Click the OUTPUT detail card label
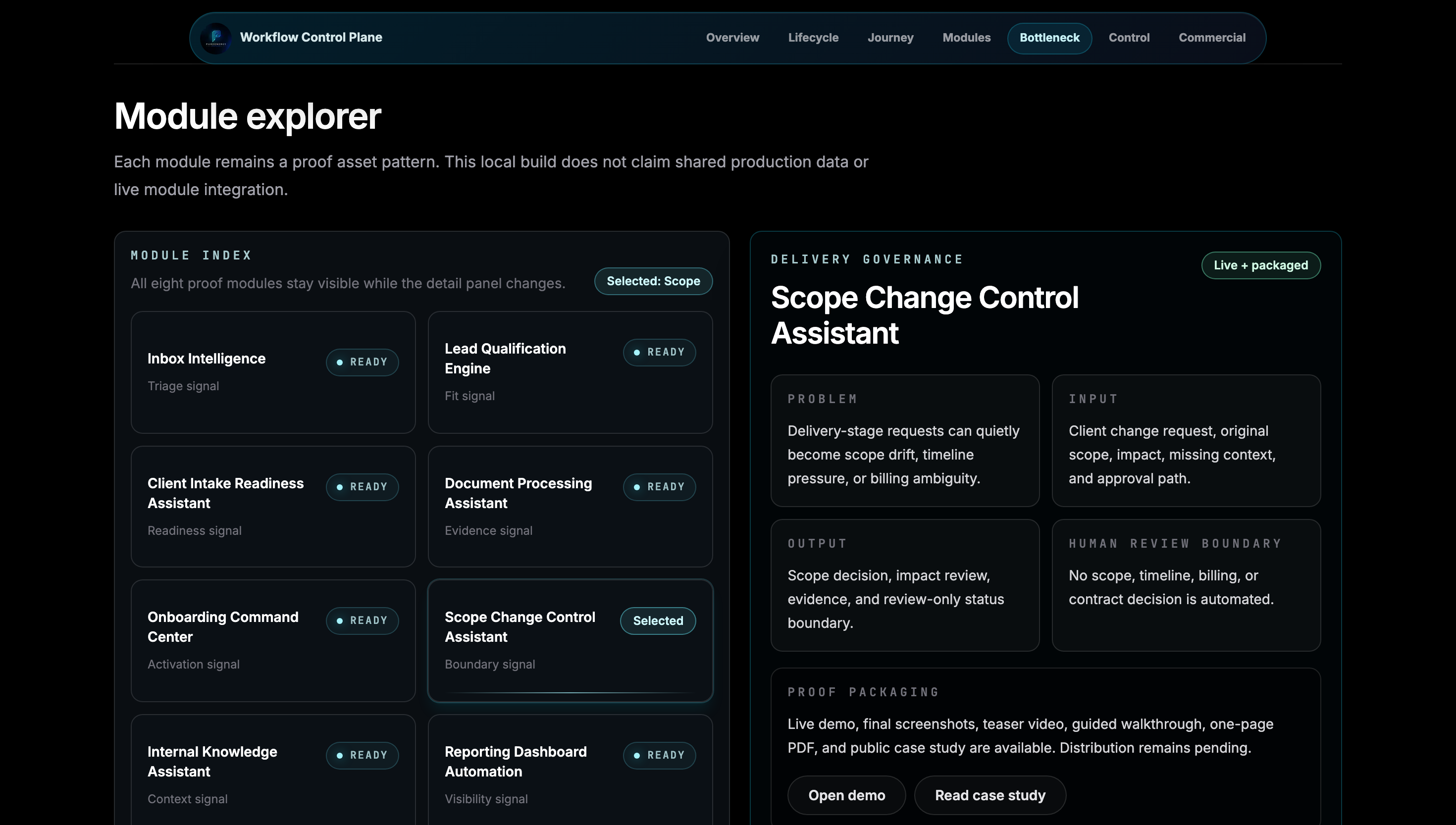The height and width of the screenshot is (825, 1456). pyautogui.click(x=817, y=543)
